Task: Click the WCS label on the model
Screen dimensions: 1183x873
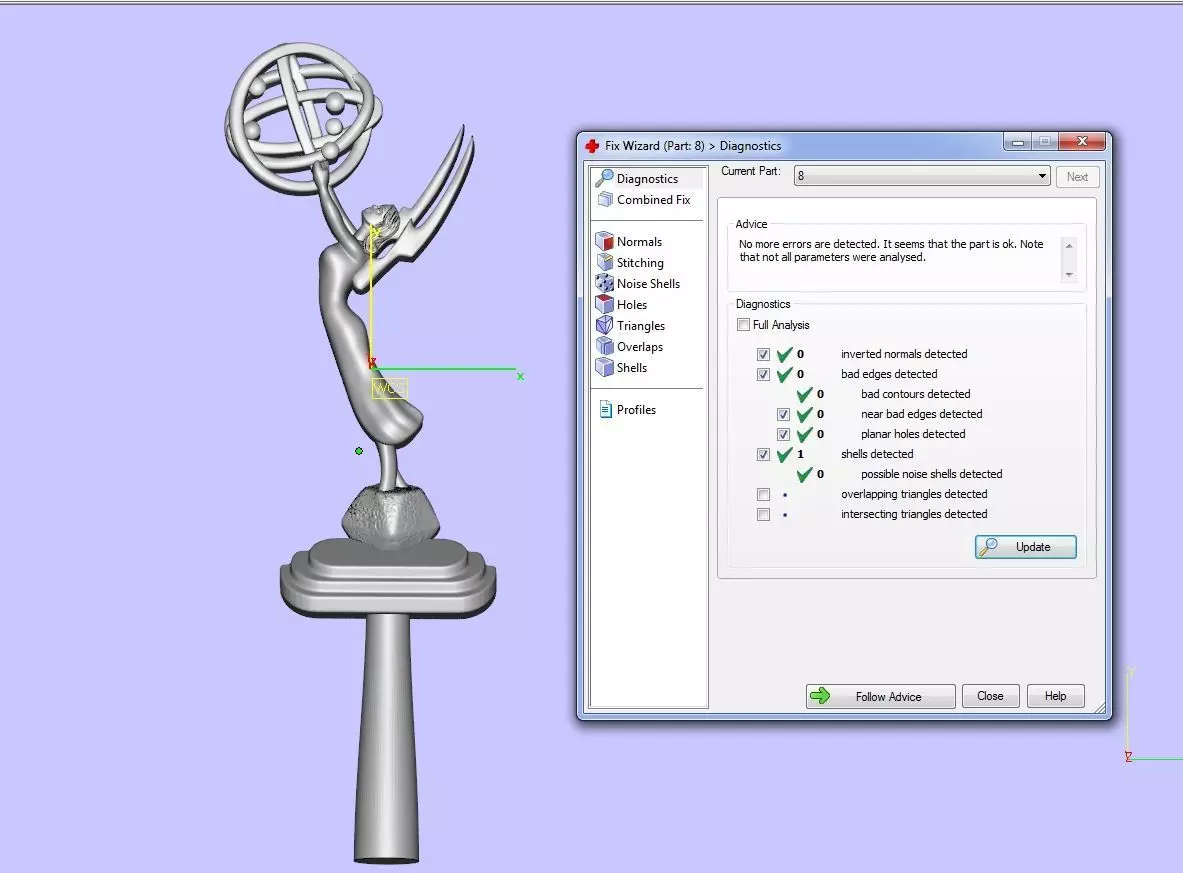Action: [389, 389]
